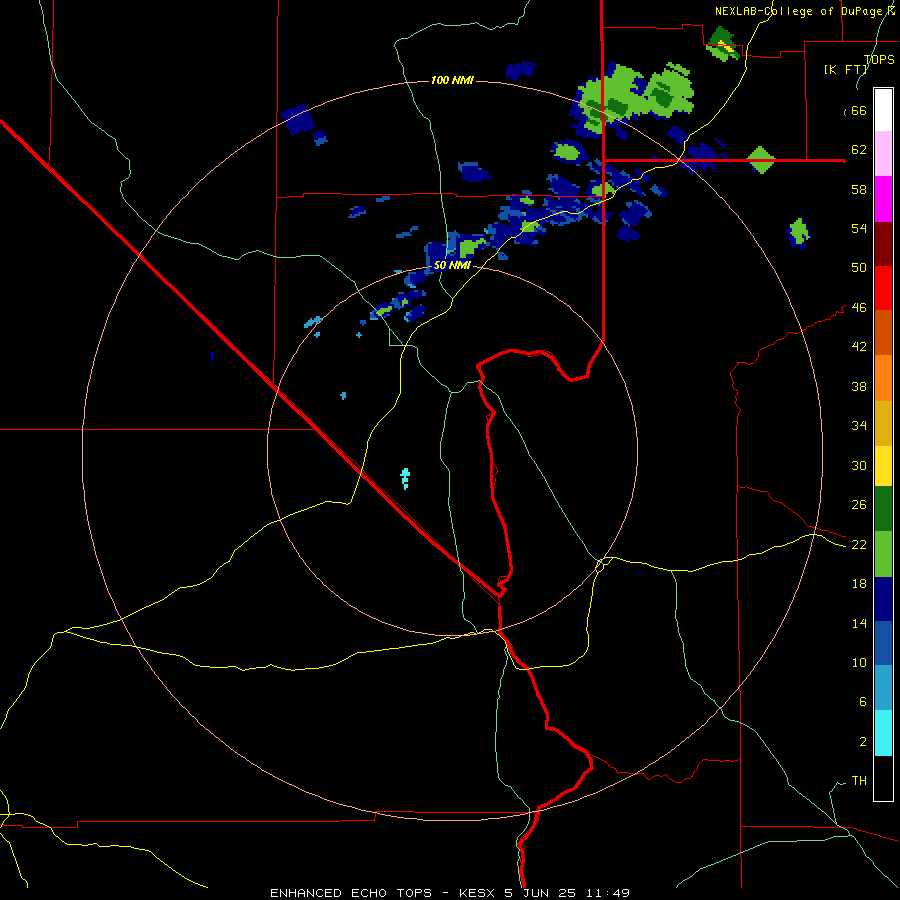Click the 54 legend value
The width and height of the screenshot is (900, 900).
(x=859, y=228)
